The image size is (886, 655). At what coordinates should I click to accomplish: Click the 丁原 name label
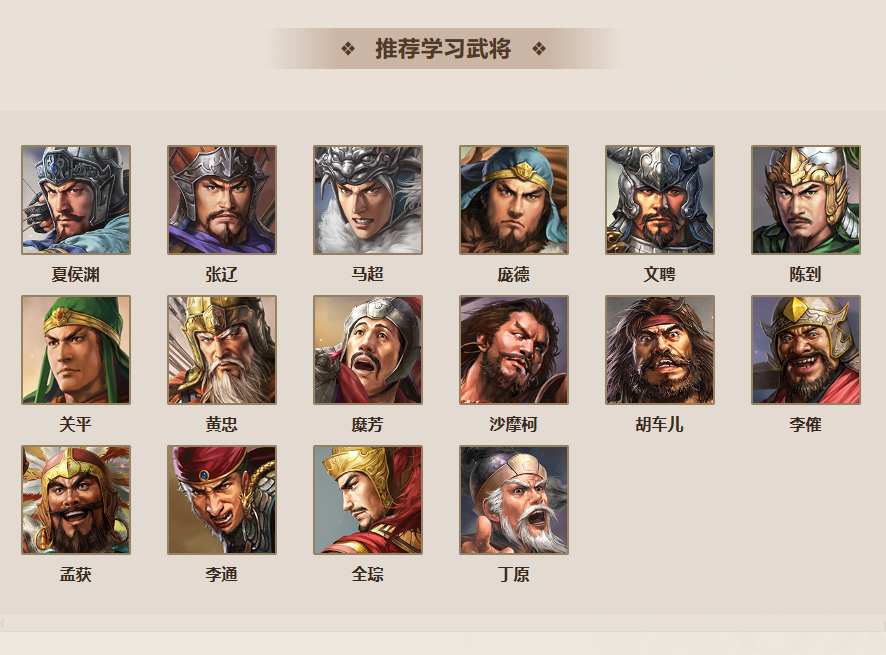point(514,575)
